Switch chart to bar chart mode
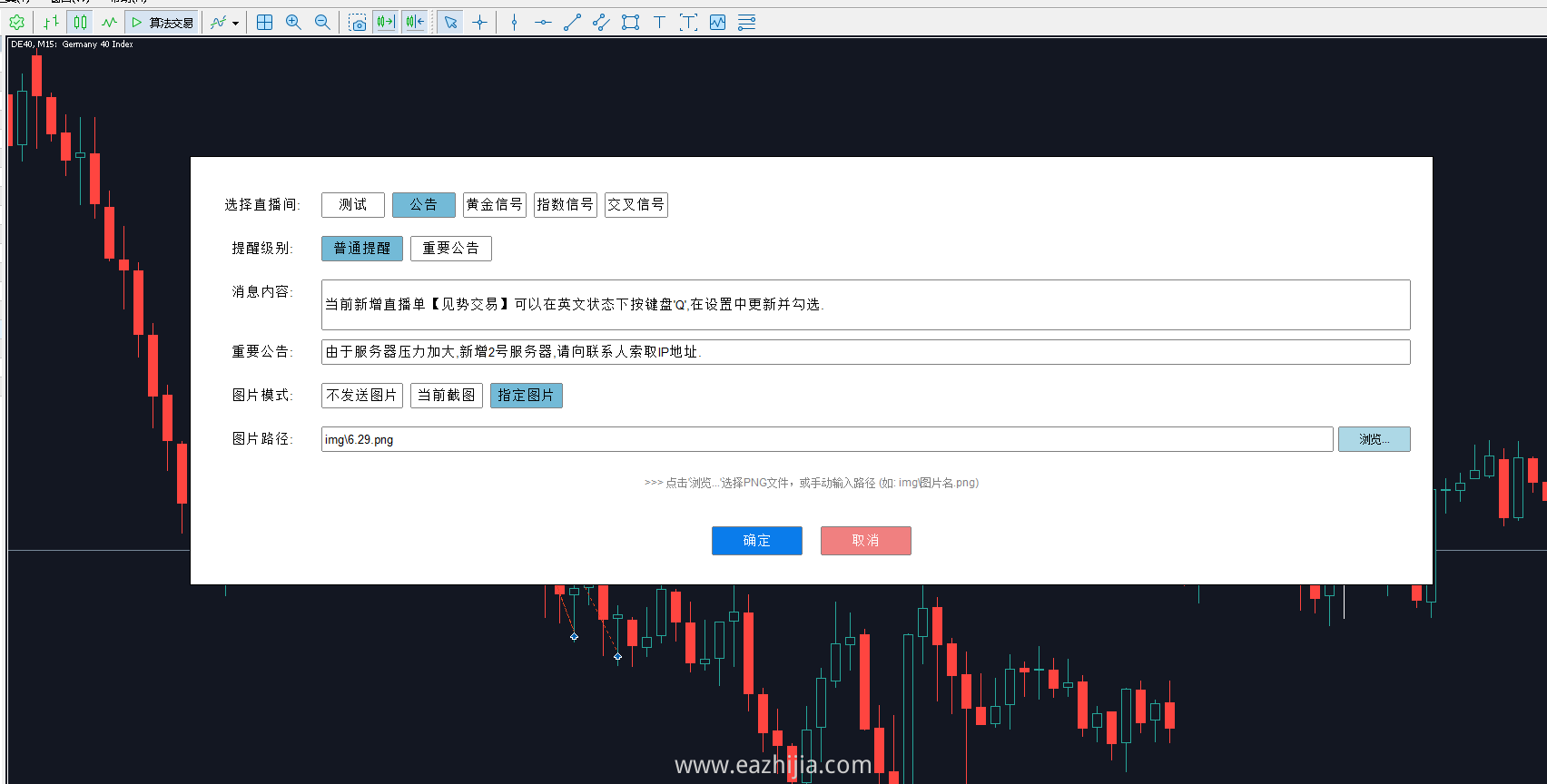This screenshot has height=784, width=1547. pos(52,22)
